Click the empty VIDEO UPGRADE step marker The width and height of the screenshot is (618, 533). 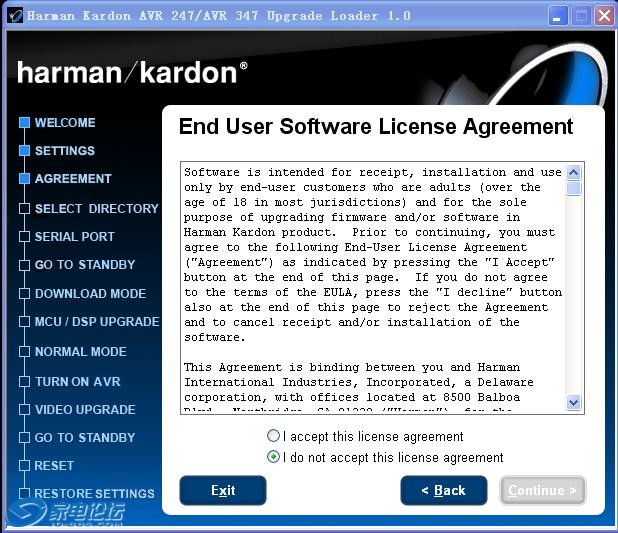pyautogui.click(x=24, y=410)
